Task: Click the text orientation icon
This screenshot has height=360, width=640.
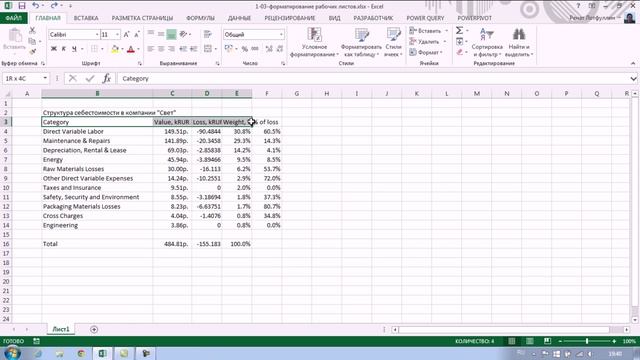Action: tap(183, 34)
